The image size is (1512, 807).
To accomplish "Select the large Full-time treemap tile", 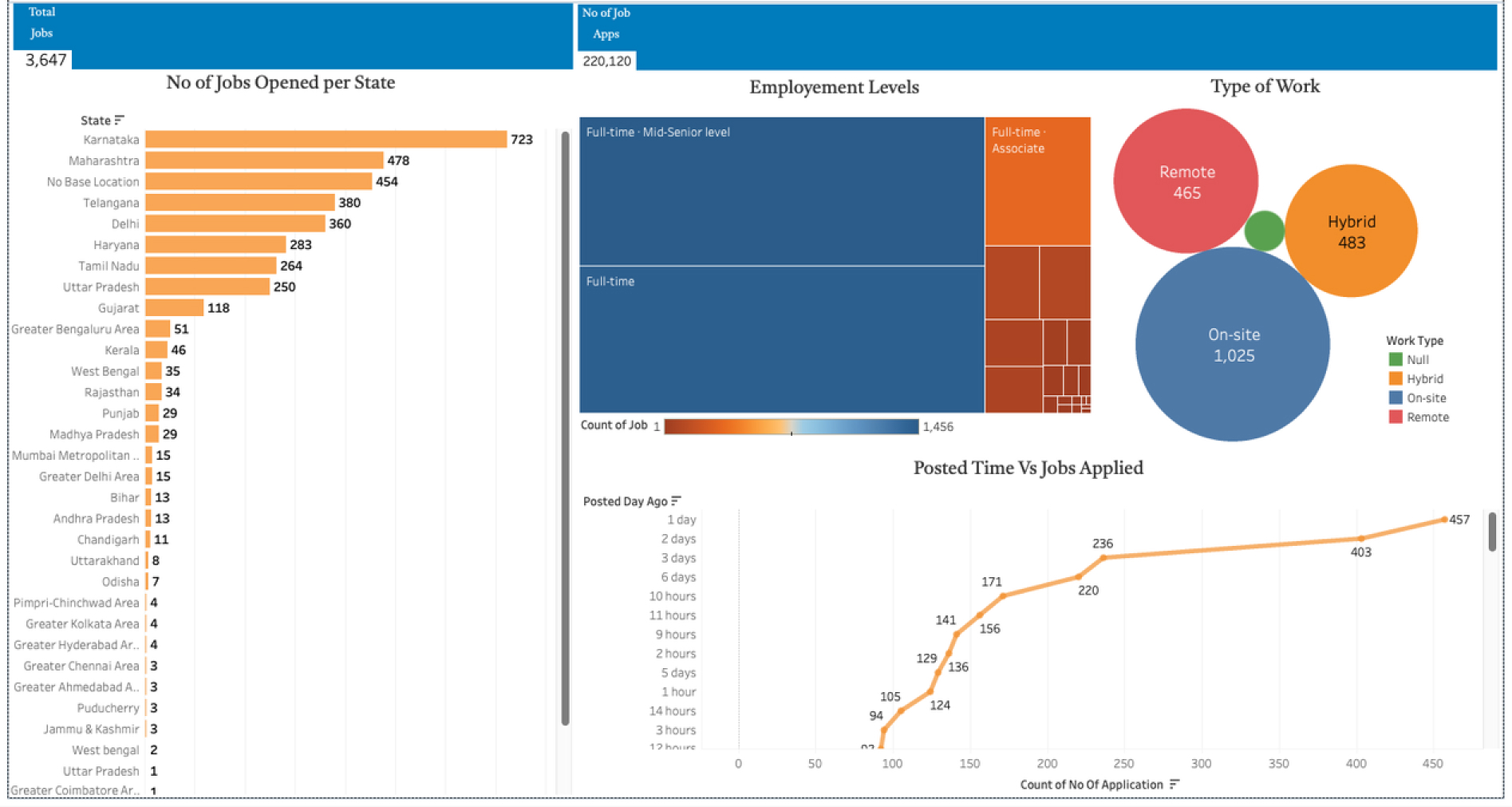I will click(x=781, y=339).
